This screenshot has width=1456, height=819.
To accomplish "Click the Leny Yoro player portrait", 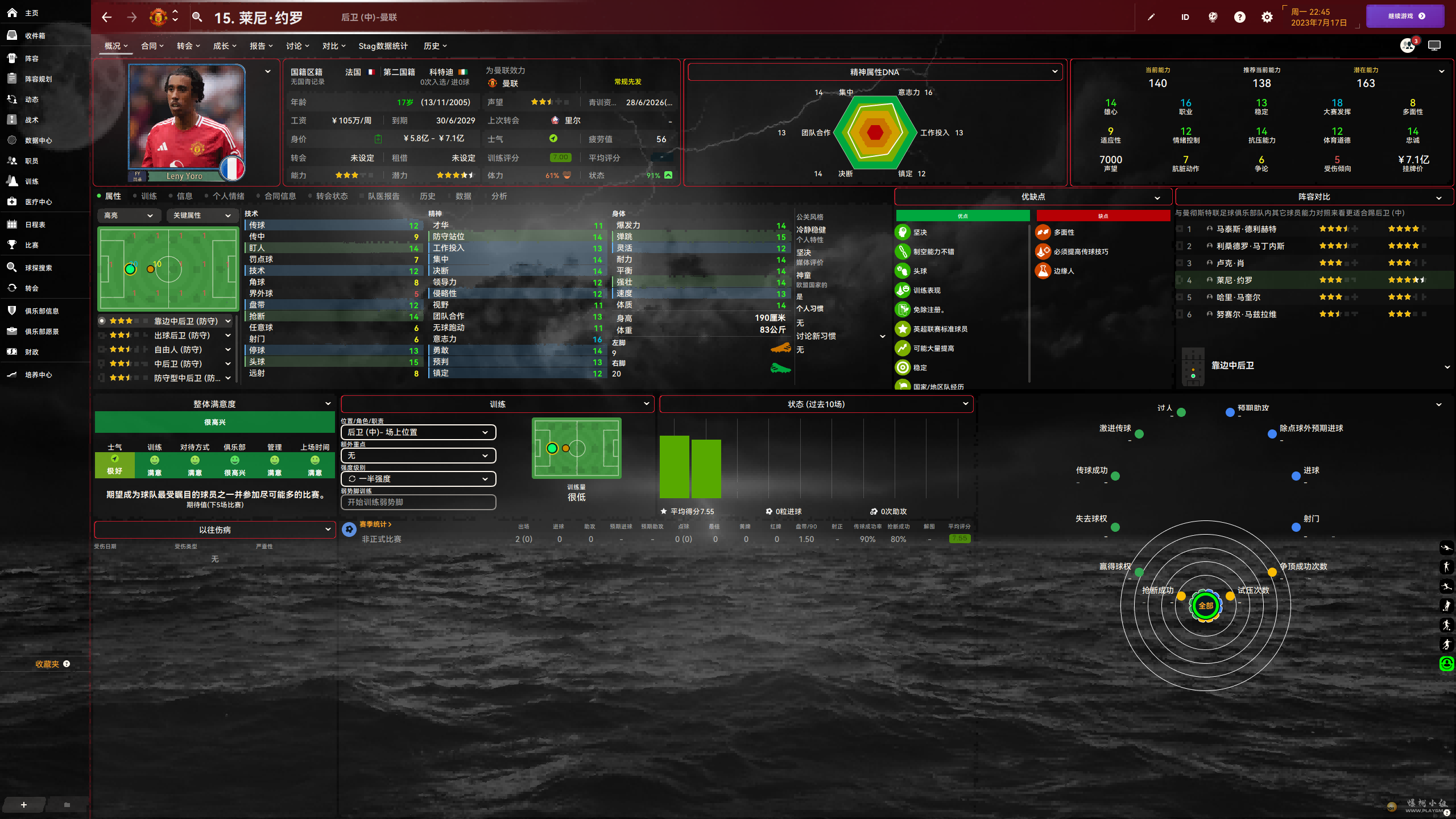I will (x=187, y=122).
